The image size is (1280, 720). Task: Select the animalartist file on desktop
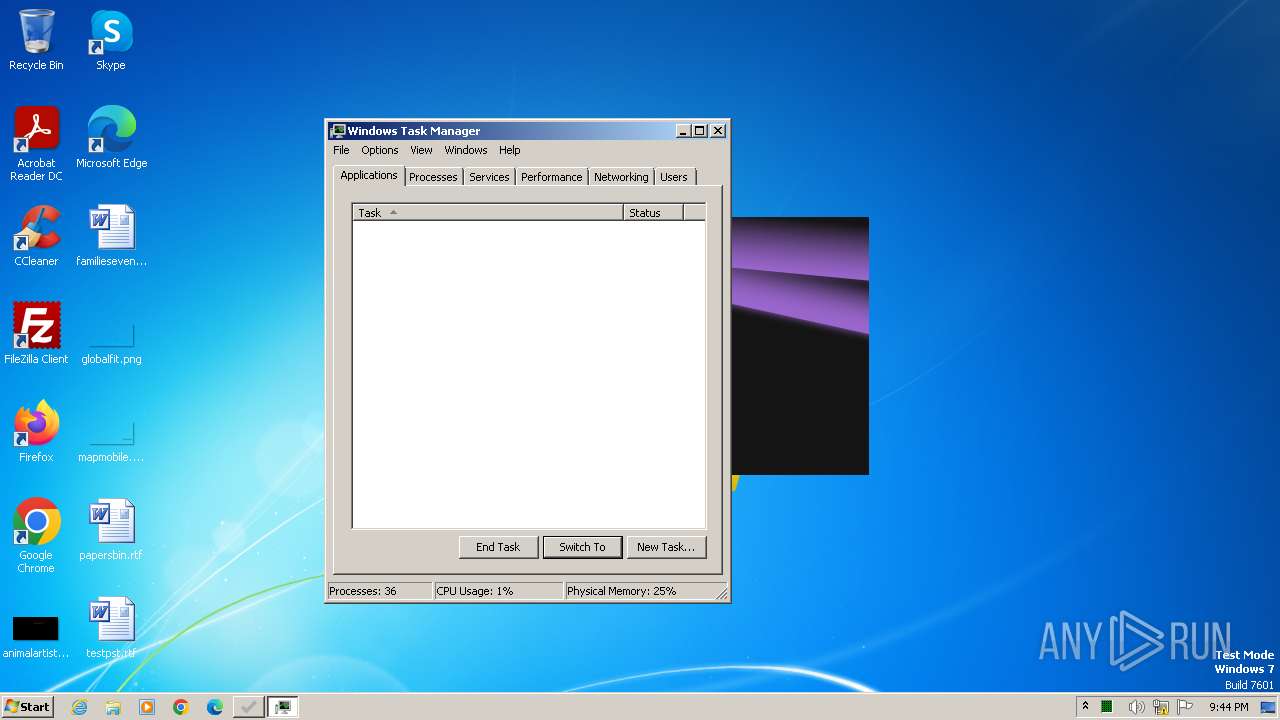36,635
